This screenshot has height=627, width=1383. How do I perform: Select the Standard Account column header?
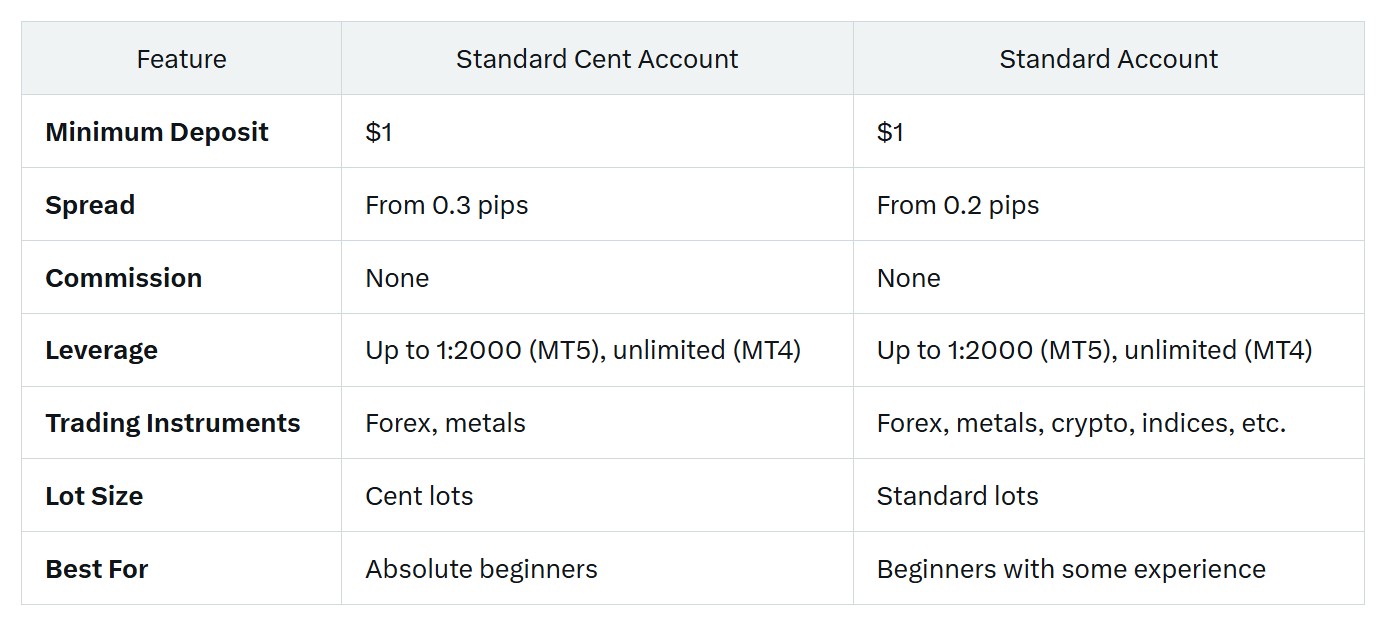click(1108, 59)
